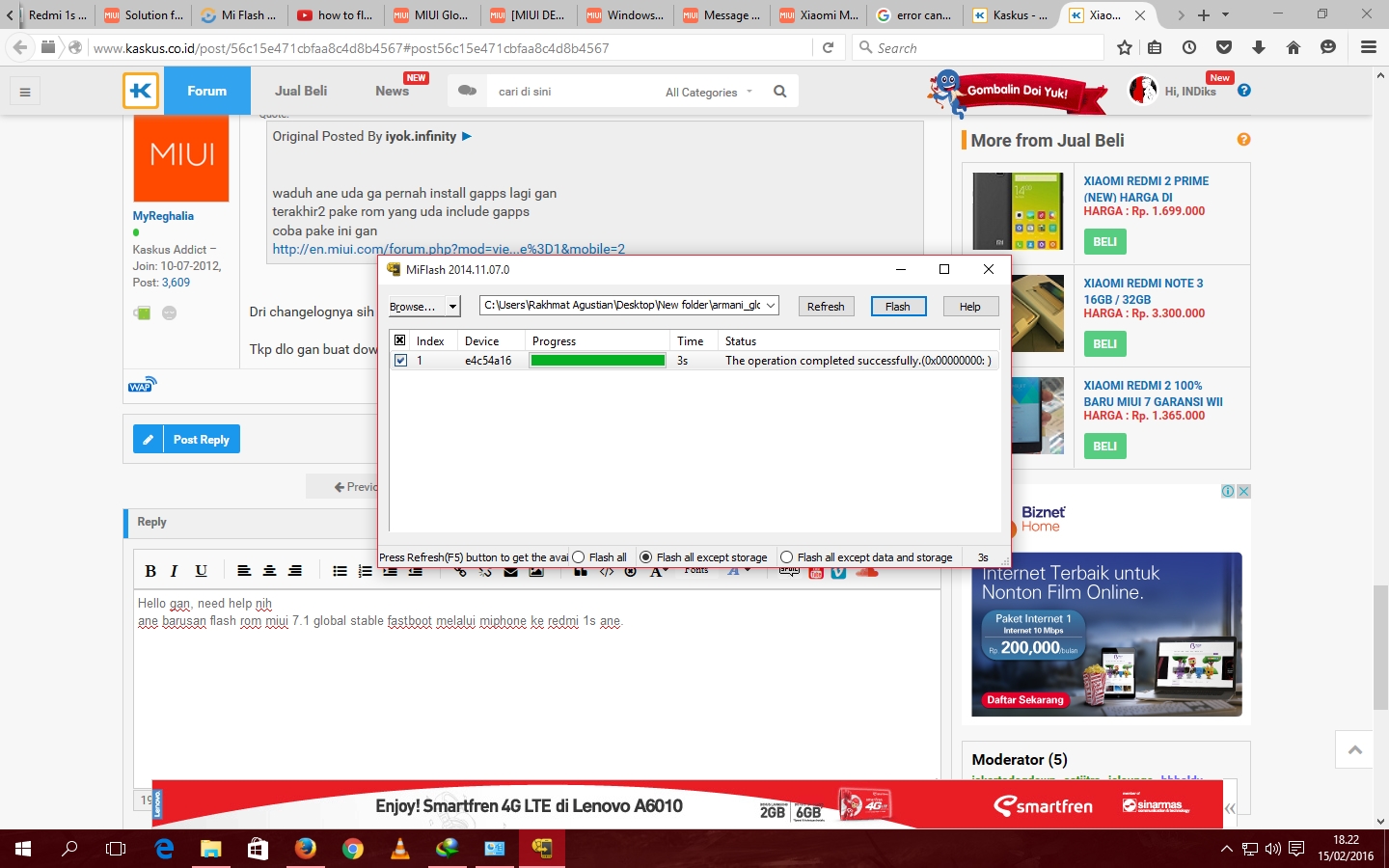Image resolution: width=1389 pixels, height=868 pixels.
Task: Click the Help button in MiFlash
Action: coord(970,307)
